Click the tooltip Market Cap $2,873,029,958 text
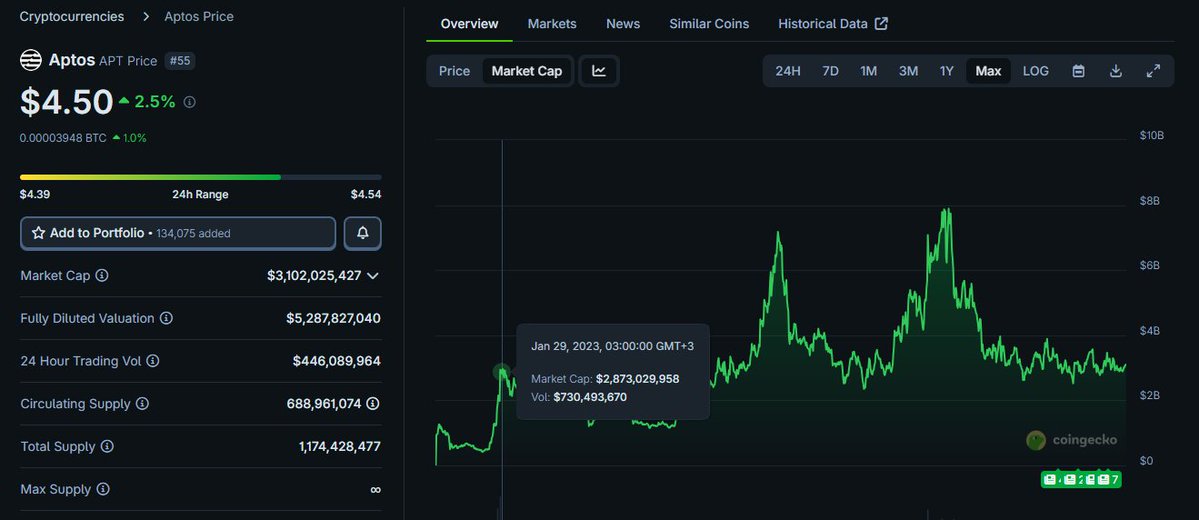 pyautogui.click(x=605, y=379)
